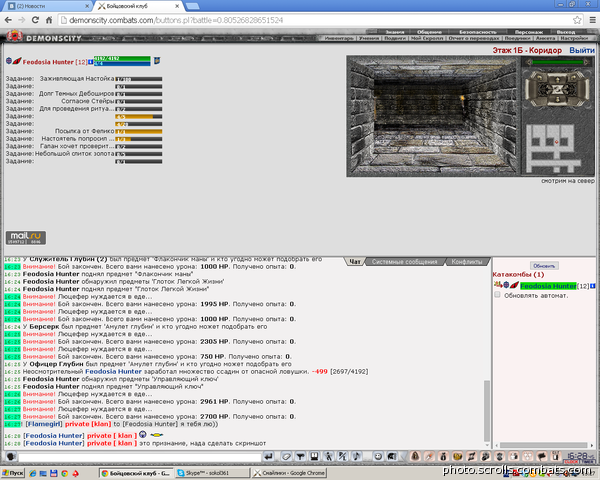Open the Chrome menu hamburger icon

click(592, 20)
